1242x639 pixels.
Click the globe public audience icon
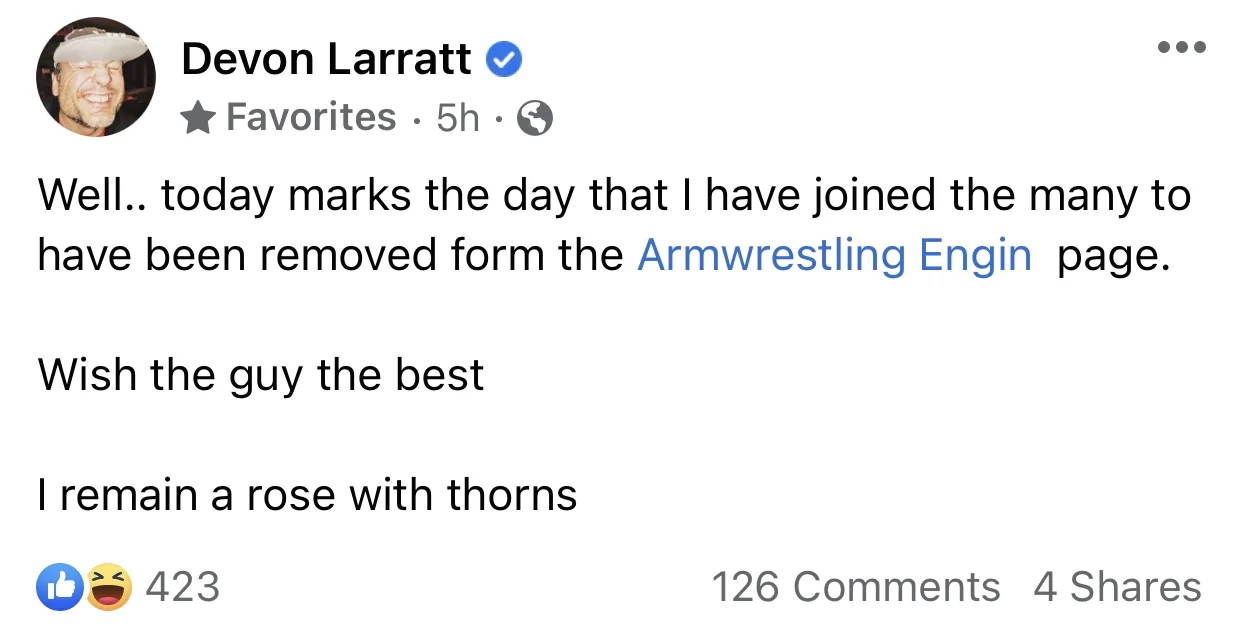tap(535, 119)
